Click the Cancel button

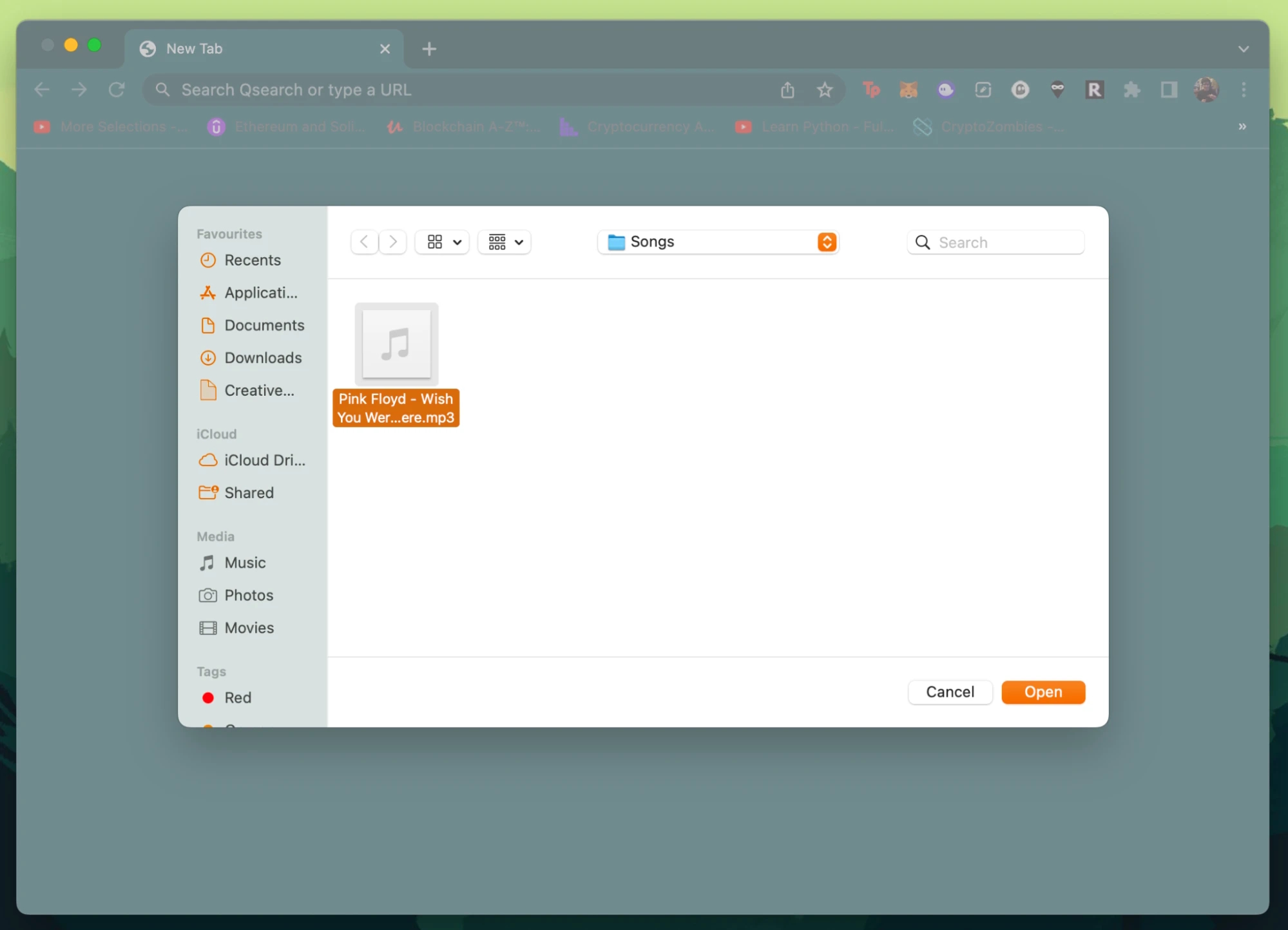[950, 692]
